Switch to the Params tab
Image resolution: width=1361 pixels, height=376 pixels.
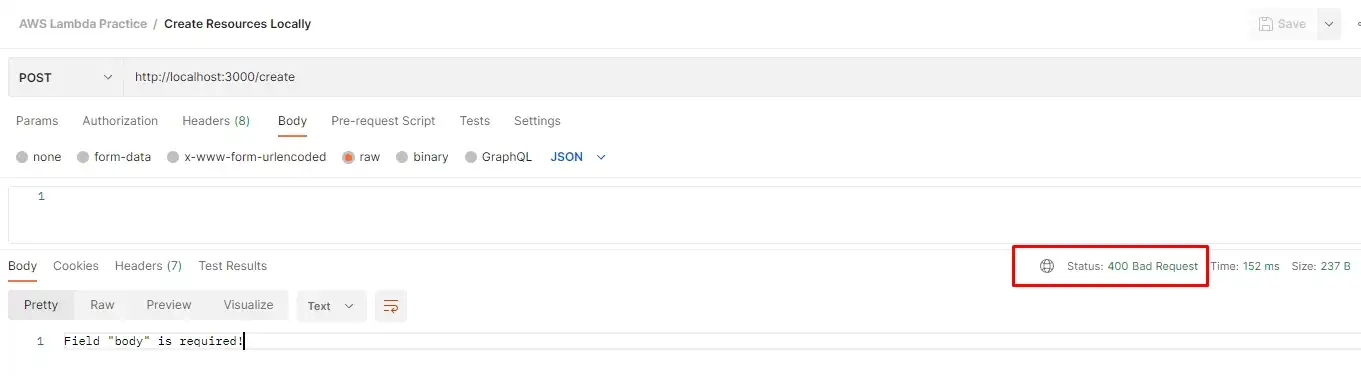[37, 121]
